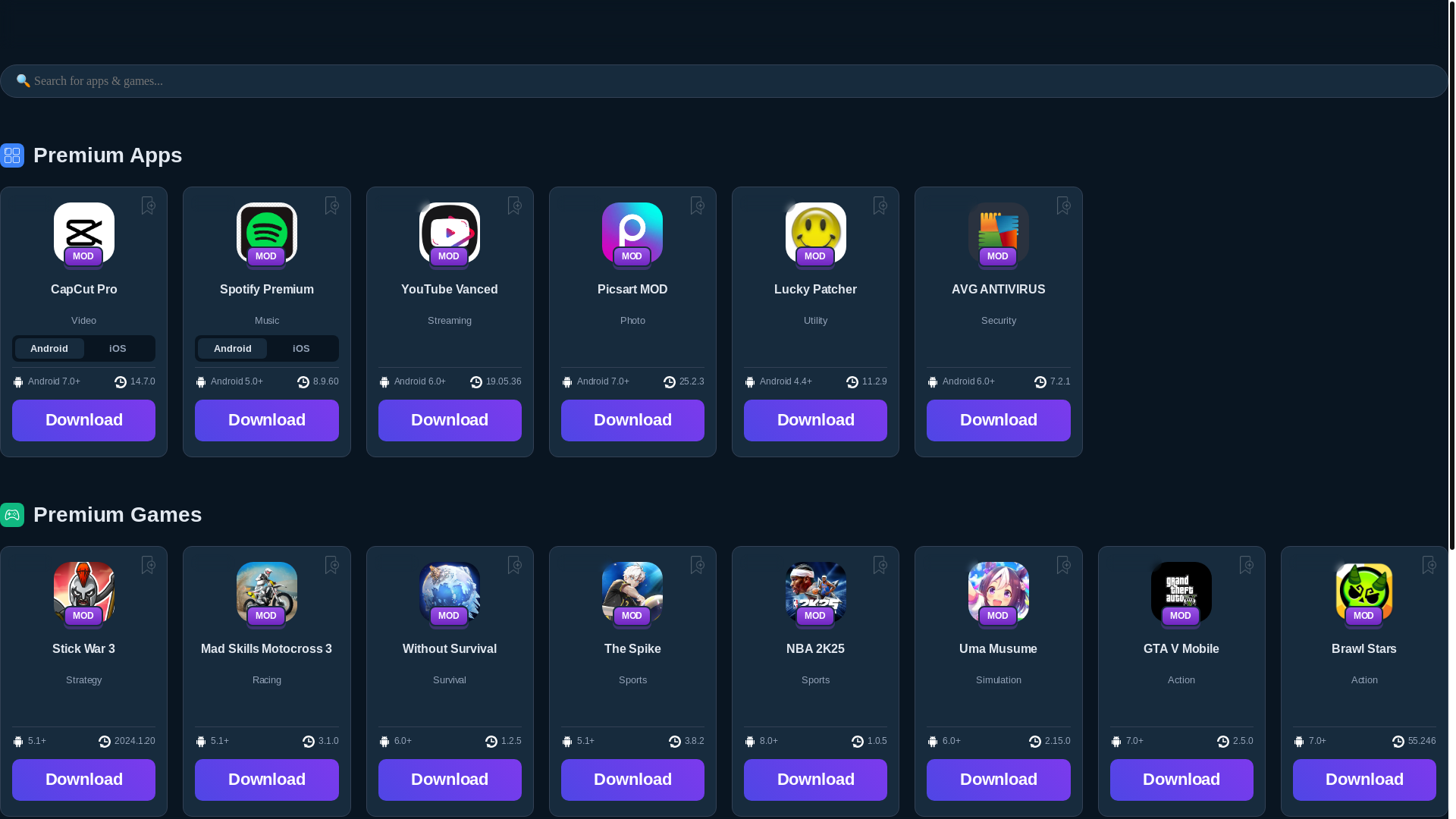Bookmark GTA V Mobile game
The image size is (1456, 819).
(1247, 565)
